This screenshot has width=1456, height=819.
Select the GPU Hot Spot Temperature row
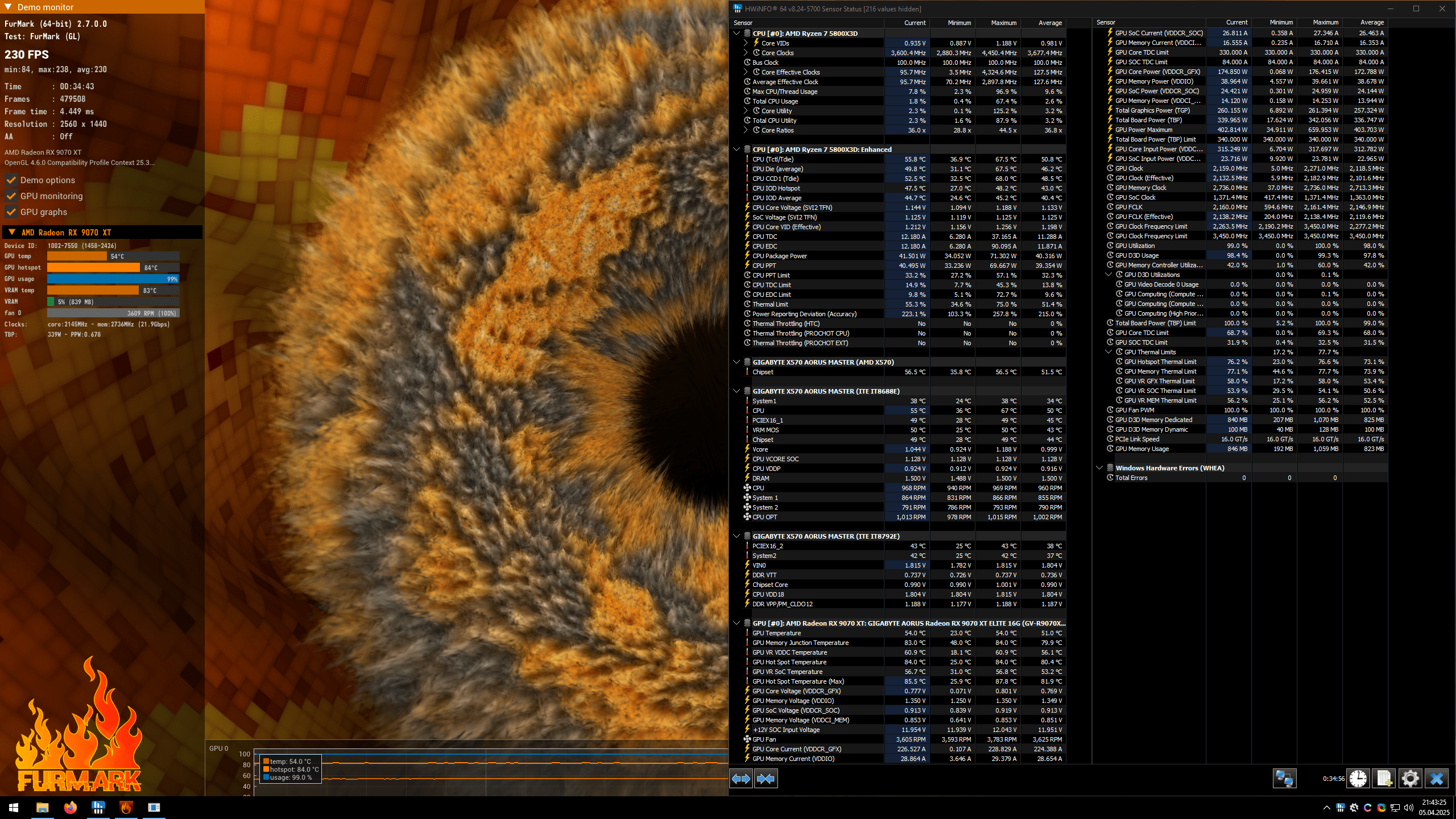pyautogui.click(x=897, y=662)
